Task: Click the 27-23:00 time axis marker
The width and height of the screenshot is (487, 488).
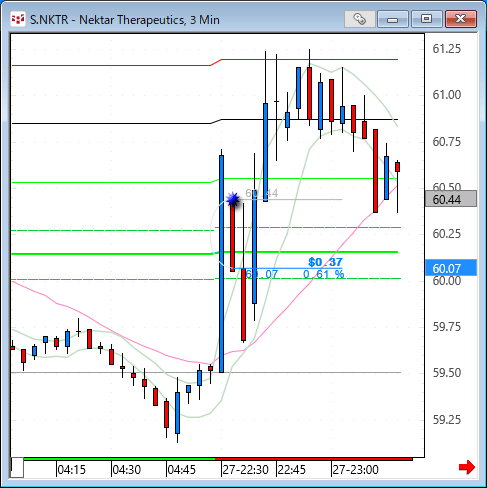Action: coord(355,470)
